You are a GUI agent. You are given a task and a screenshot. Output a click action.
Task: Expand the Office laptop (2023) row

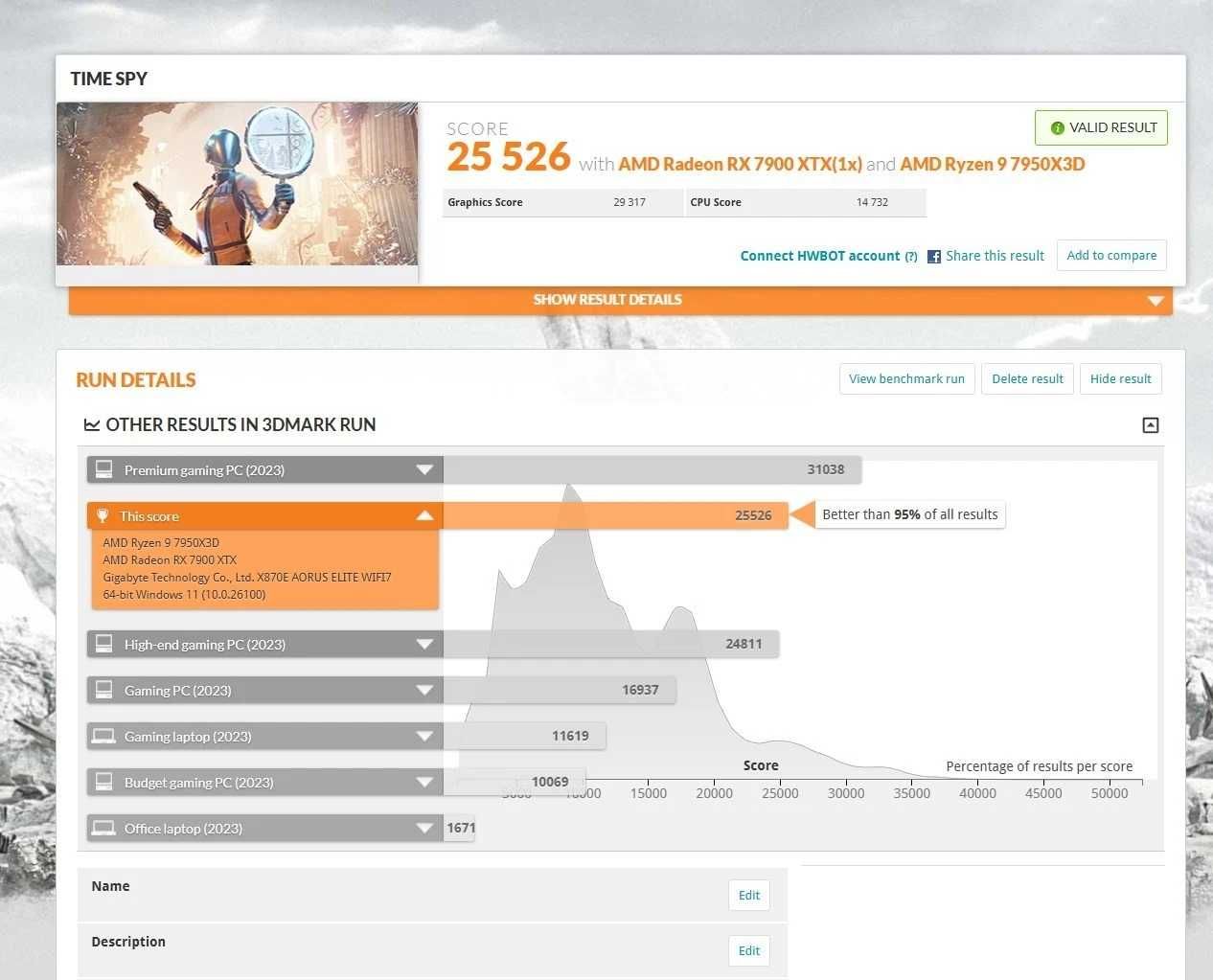click(424, 829)
